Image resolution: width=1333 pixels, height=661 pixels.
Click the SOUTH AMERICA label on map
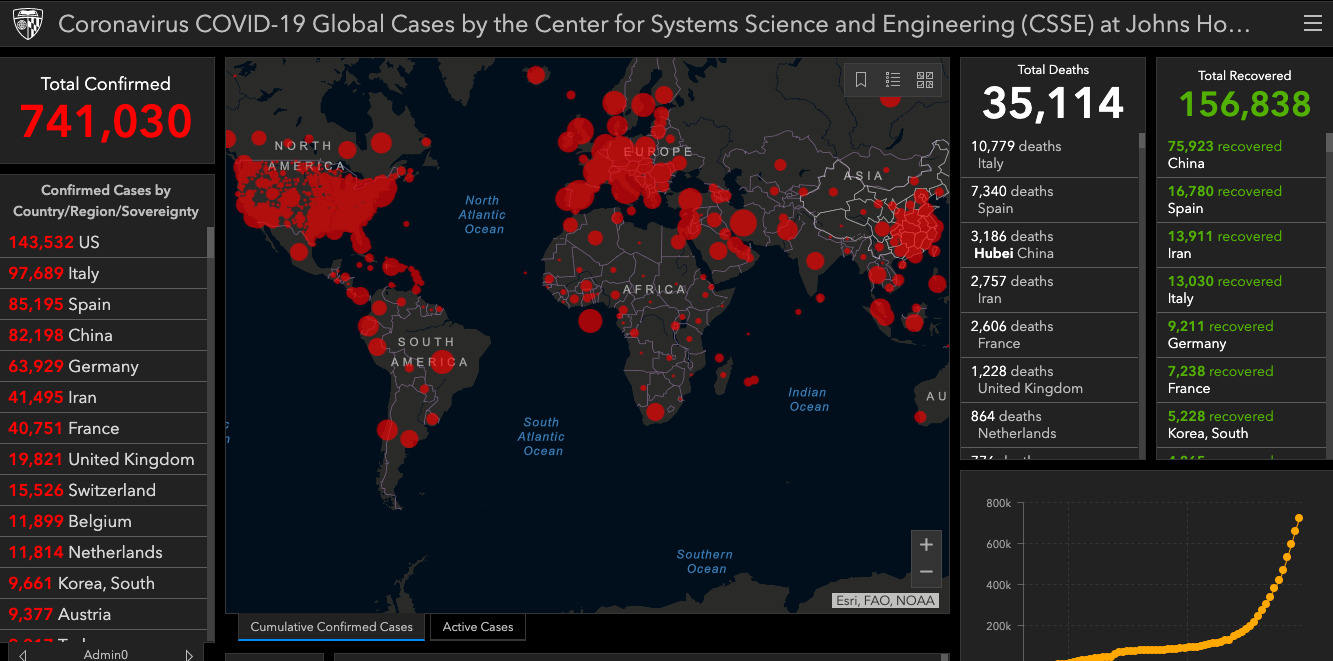click(x=427, y=352)
